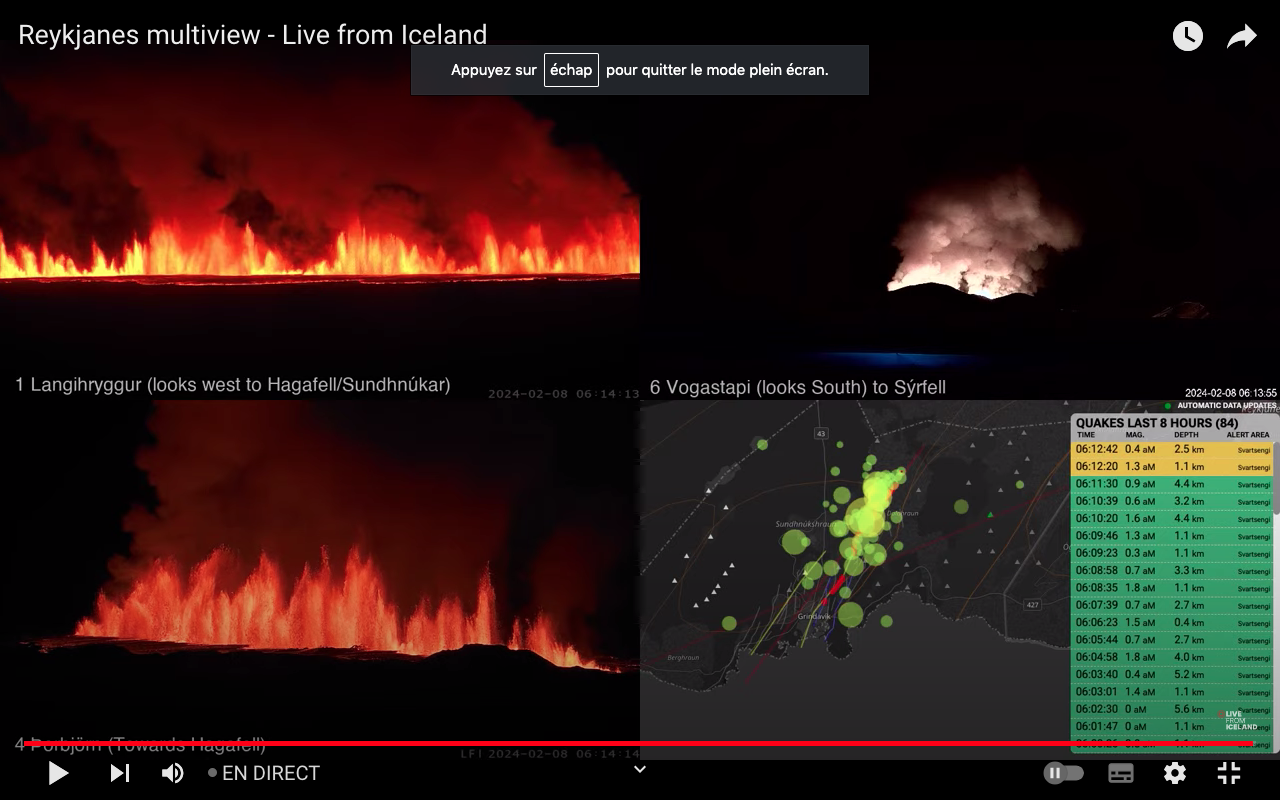
Task: Toggle subtitles/closed captions button
Action: 1121,773
